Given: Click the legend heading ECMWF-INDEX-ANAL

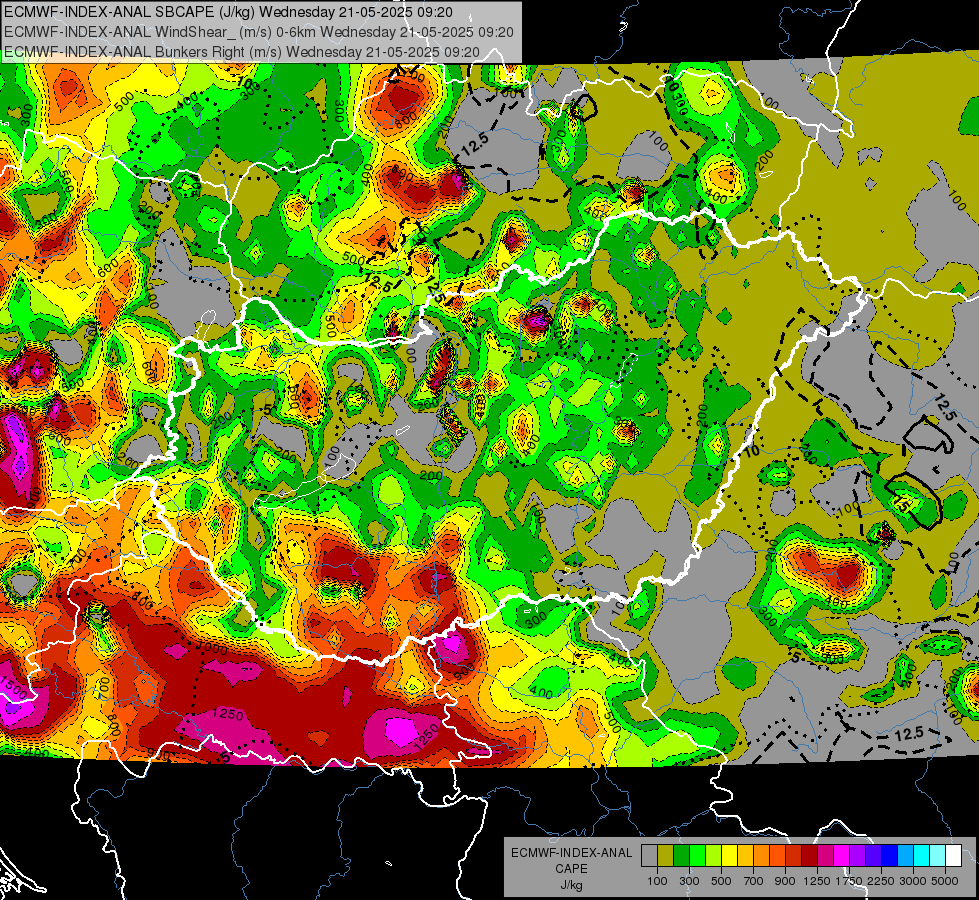Looking at the screenshot, I should [x=571, y=853].
